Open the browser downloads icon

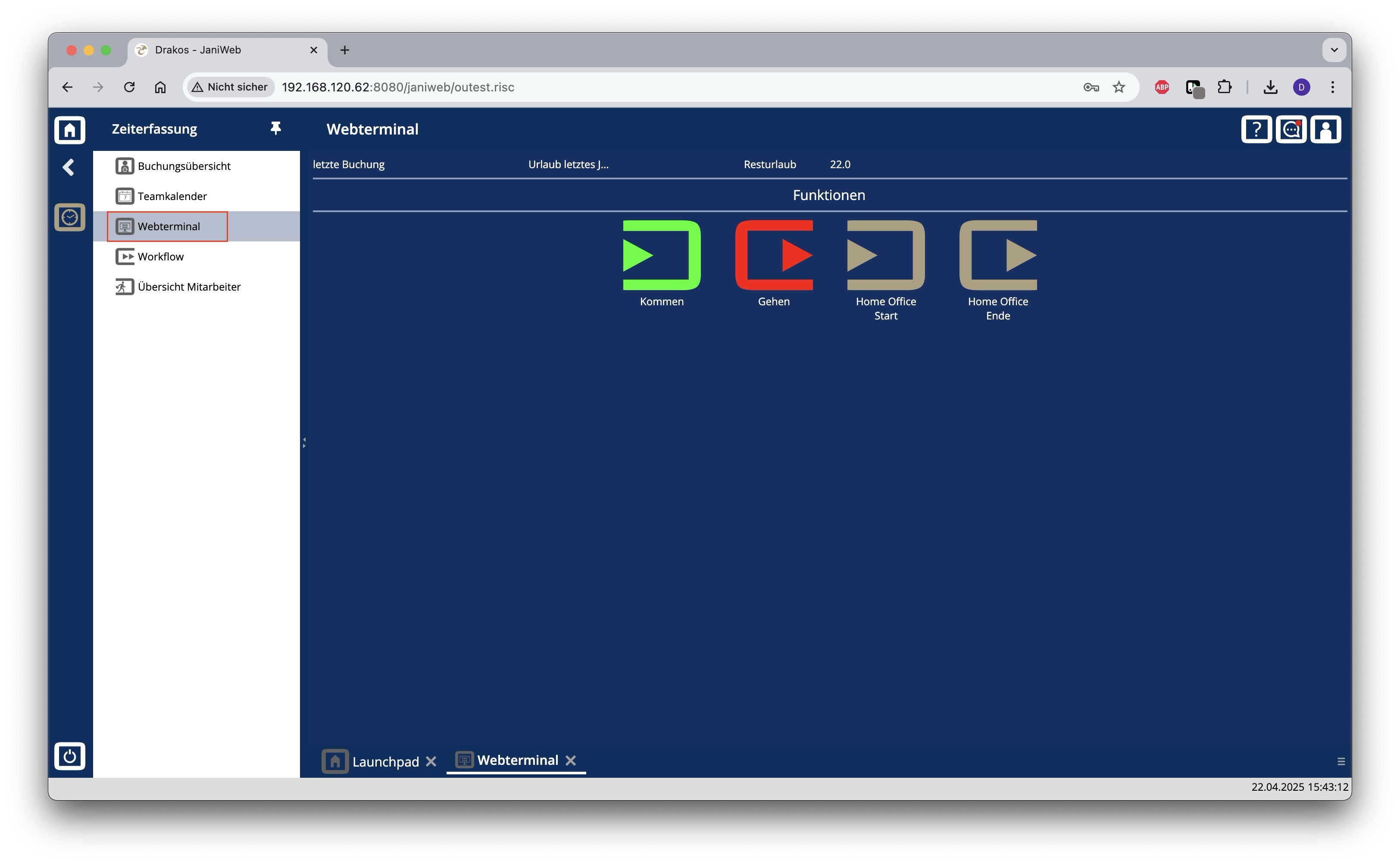click(1270, 87)
